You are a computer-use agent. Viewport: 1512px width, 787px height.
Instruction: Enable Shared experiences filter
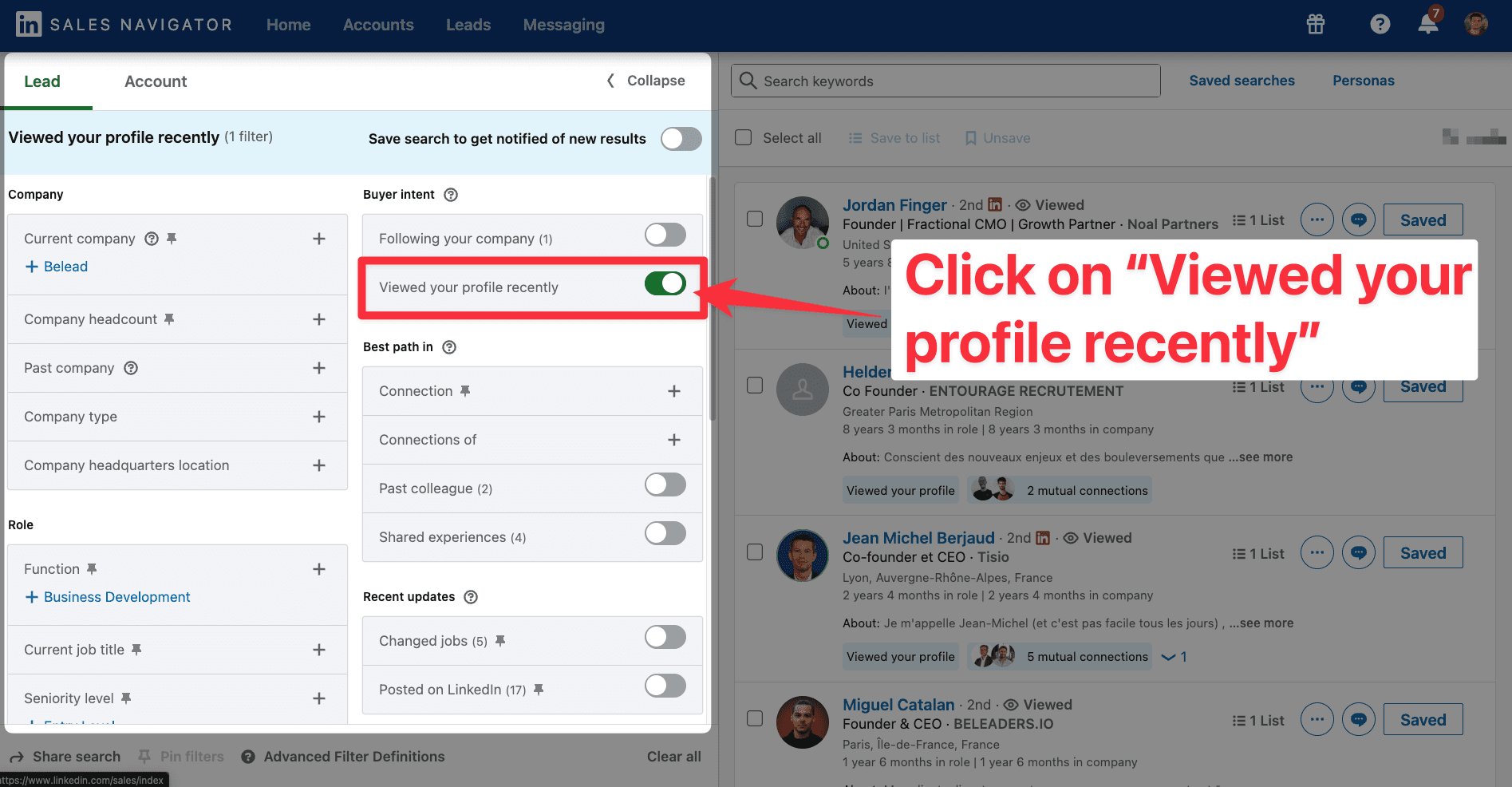[665, 533]
